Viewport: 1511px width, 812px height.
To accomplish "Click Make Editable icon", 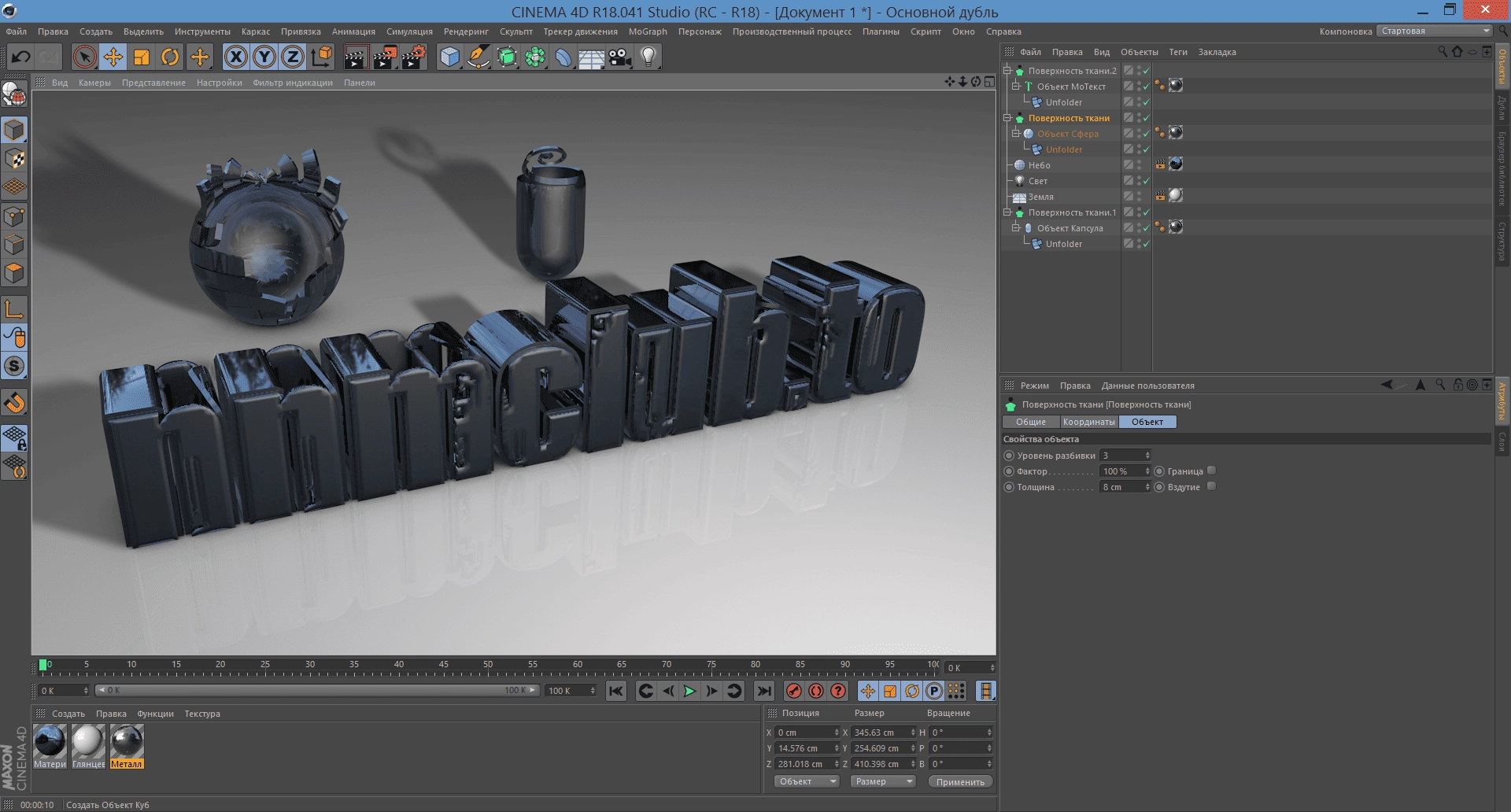I will pos(14,96).
